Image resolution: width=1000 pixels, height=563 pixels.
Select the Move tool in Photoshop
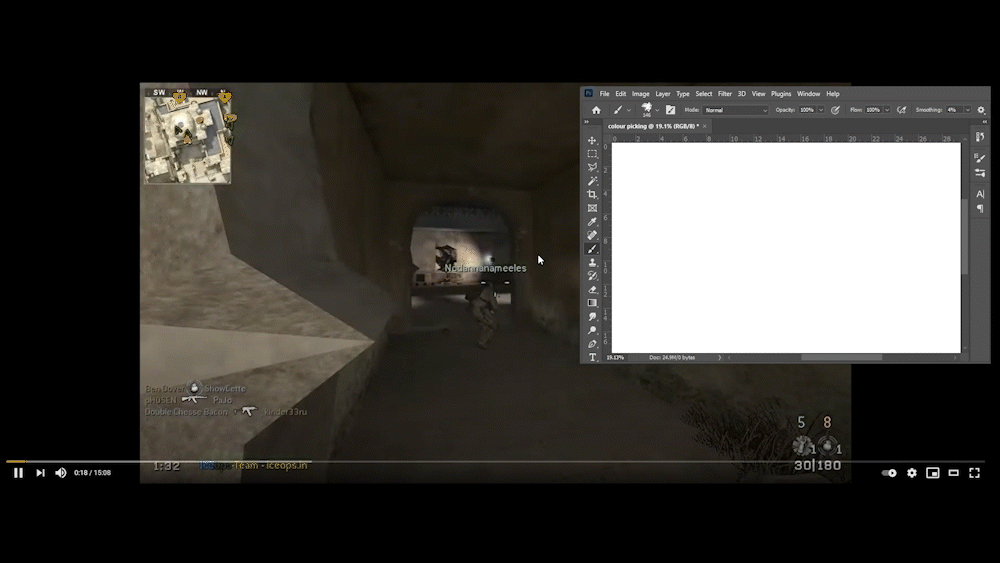coord(592,141)
